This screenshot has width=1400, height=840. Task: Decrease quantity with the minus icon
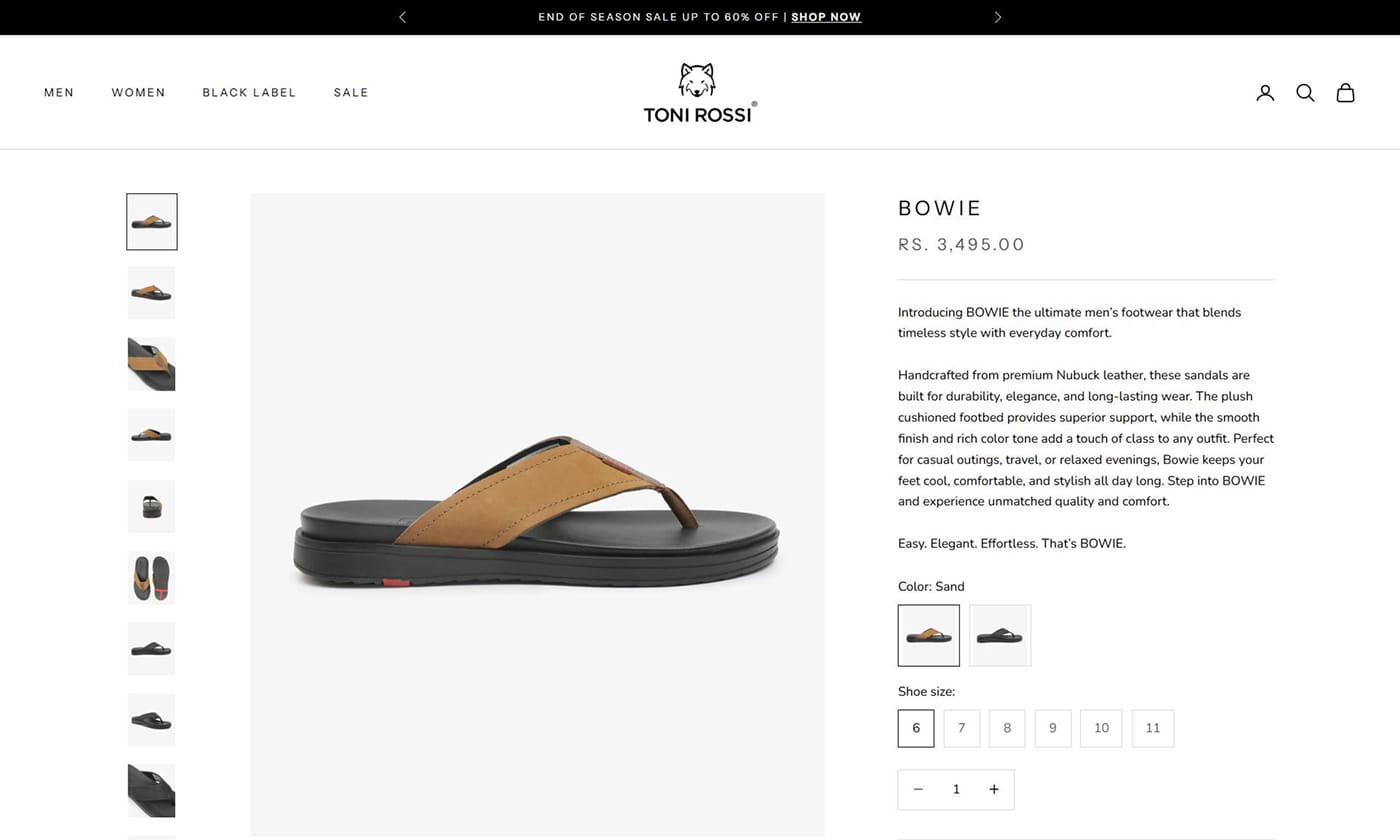click(x=918, y=790)
